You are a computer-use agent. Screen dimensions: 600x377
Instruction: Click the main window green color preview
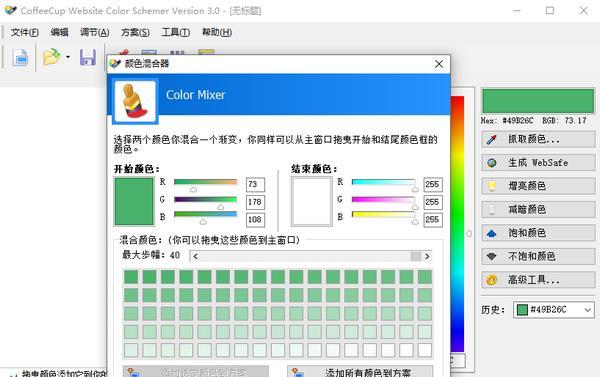538,101
